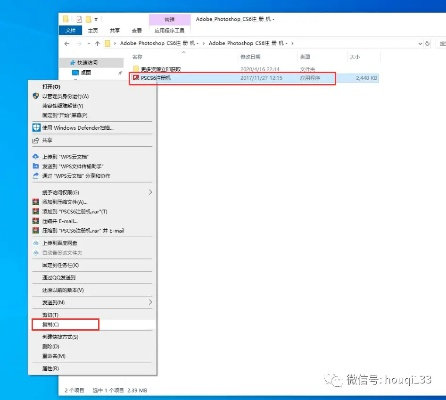446x400 pixels.
Task: Click the new folder quick-access toolbar icon
Action: [88, 19]
